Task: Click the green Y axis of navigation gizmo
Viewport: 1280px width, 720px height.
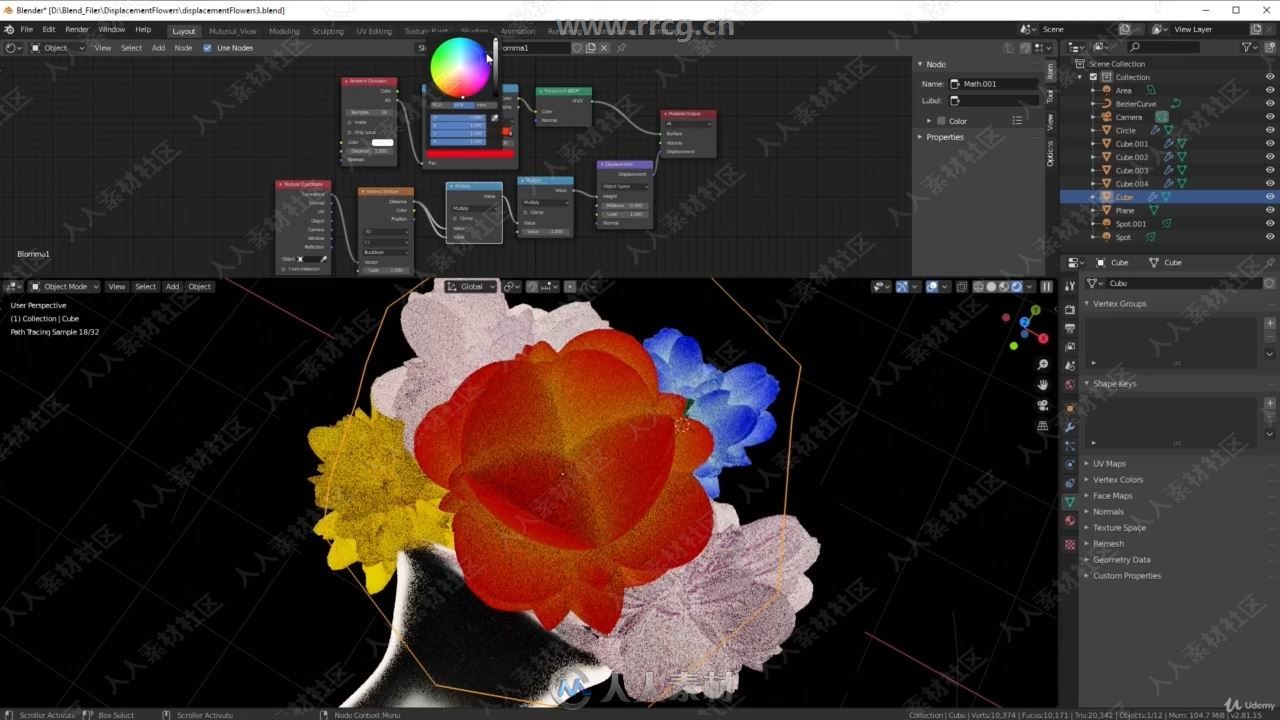Action: tap(1036, 311)
